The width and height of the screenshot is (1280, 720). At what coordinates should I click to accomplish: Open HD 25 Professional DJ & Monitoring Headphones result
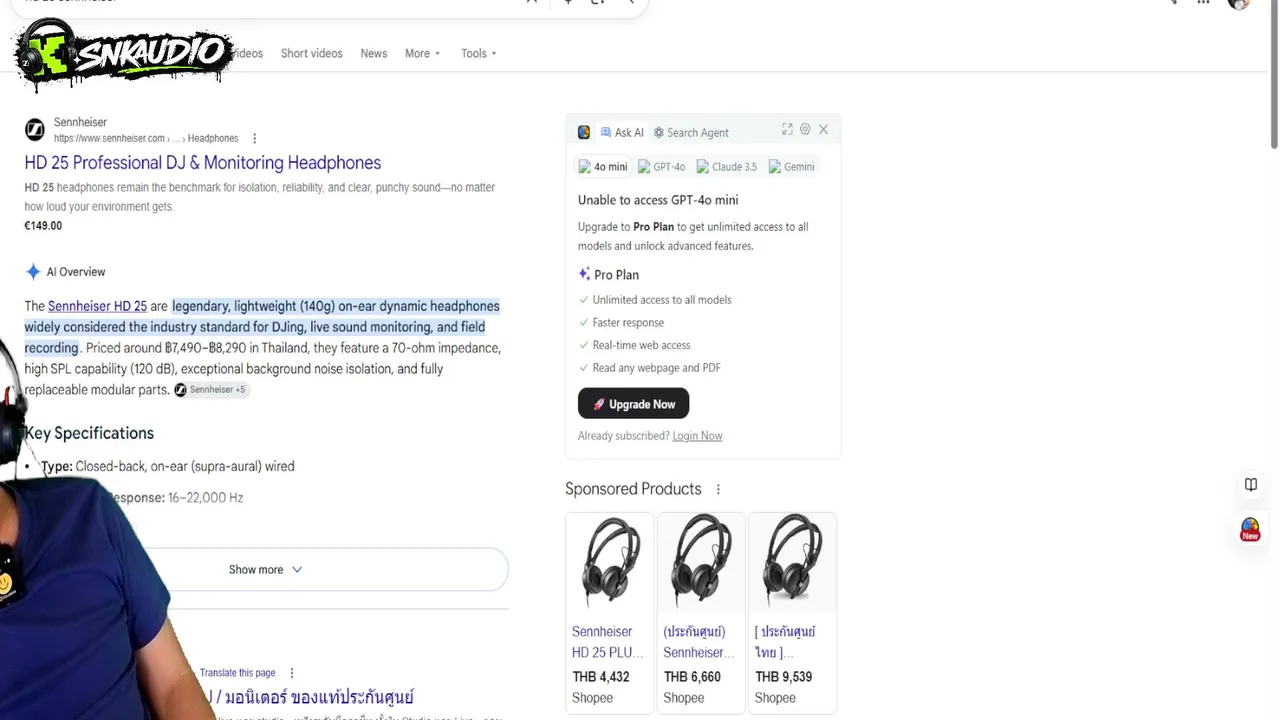click(203, 163)
